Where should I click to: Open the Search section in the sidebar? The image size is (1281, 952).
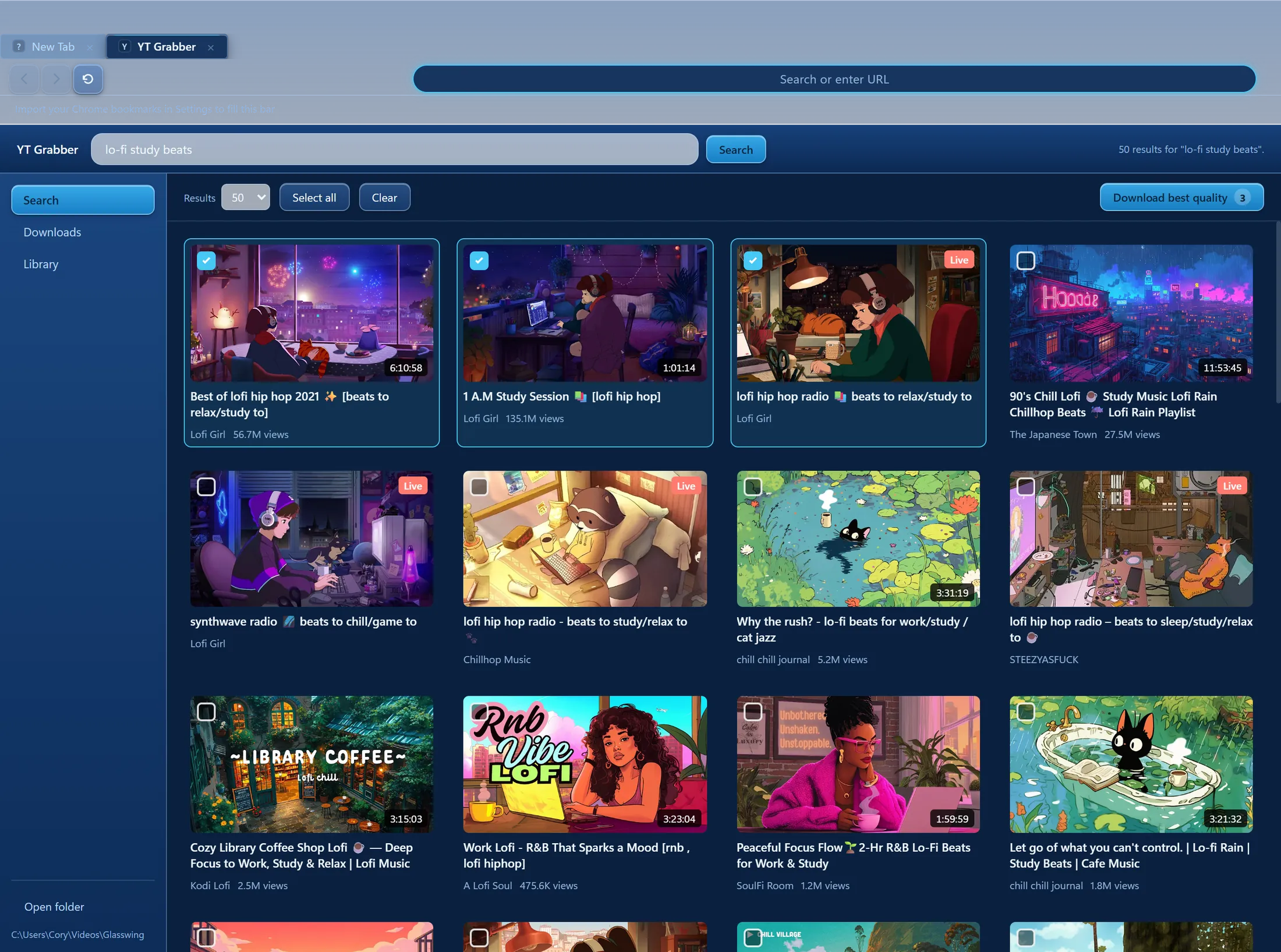click(x=83, y=200)
